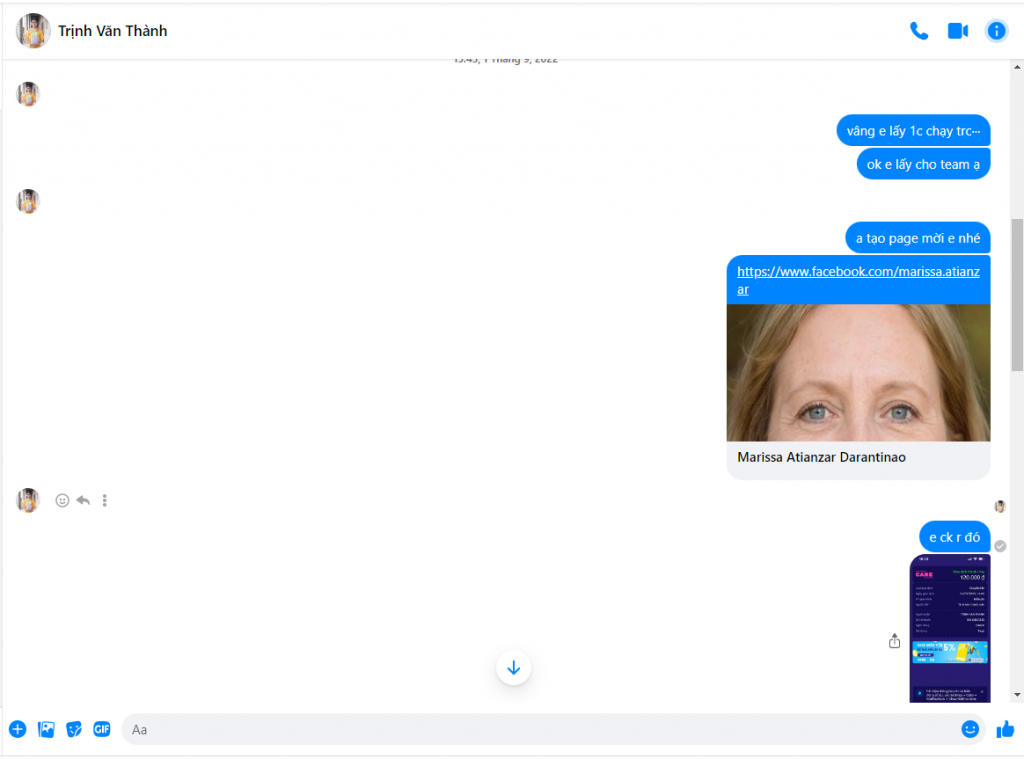This screenshot has width=1024, height=759.
Task: Open Trịnh Văn Thành contact name
Action: click(x=112, y=31)
